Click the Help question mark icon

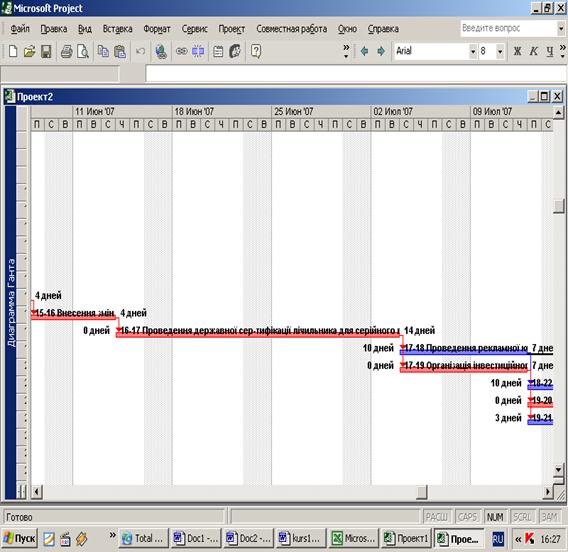tap(256, 51)
